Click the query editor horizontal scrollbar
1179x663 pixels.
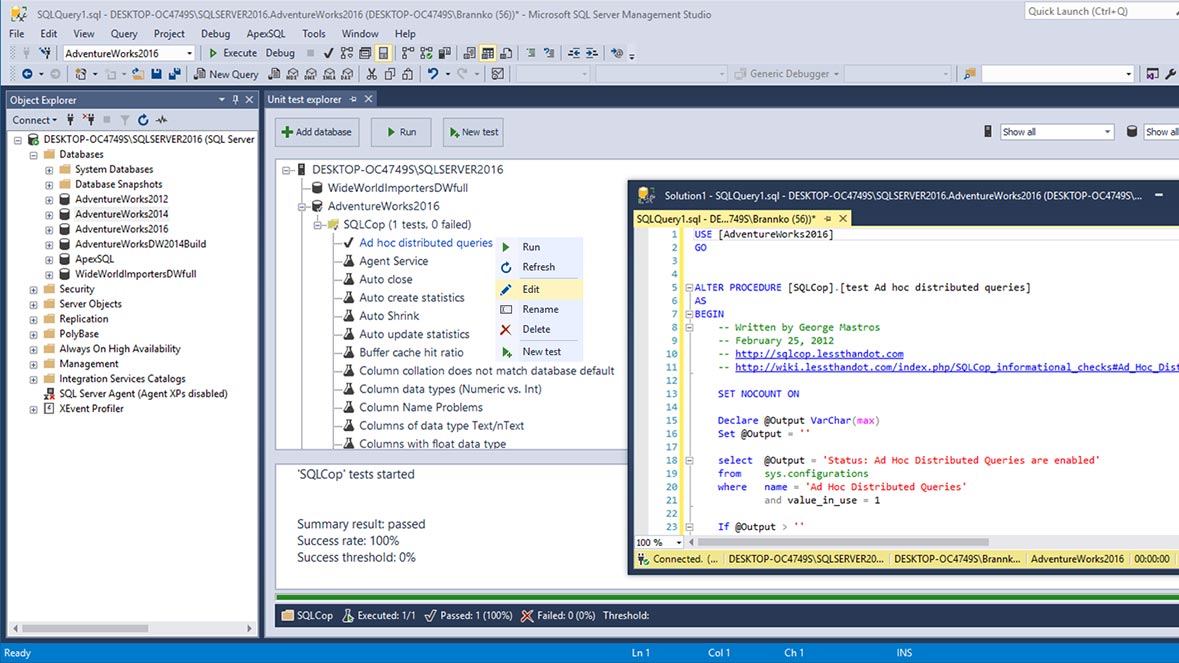pos(843,541)
